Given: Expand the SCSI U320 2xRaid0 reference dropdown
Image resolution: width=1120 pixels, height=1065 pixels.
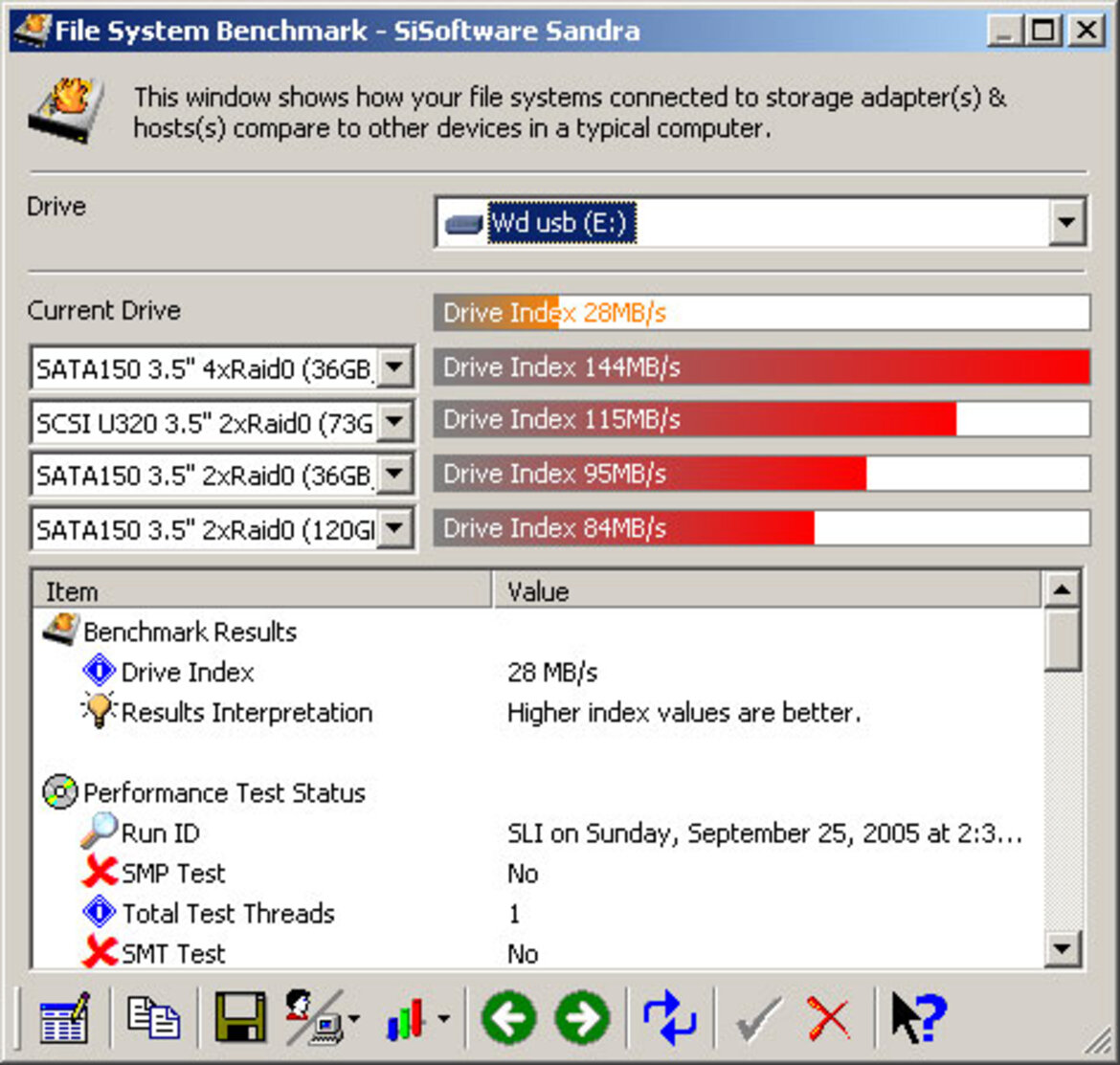Looking at the screenshot, I should coord(394,422).
